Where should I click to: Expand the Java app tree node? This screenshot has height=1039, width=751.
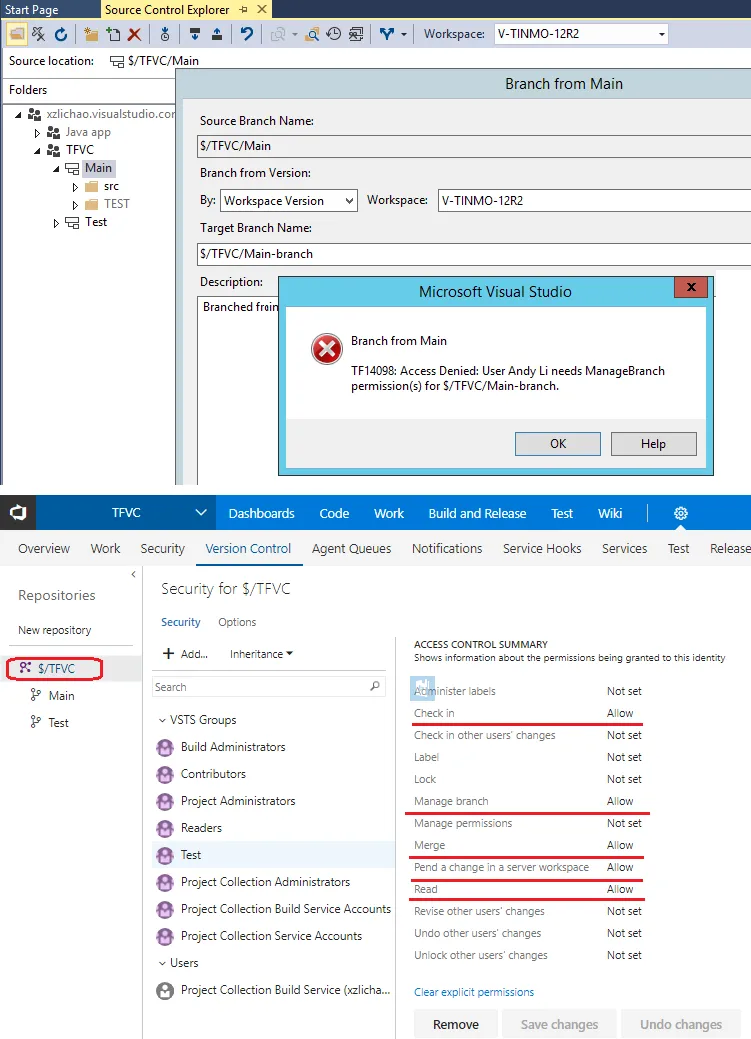(x=37, y=133)
